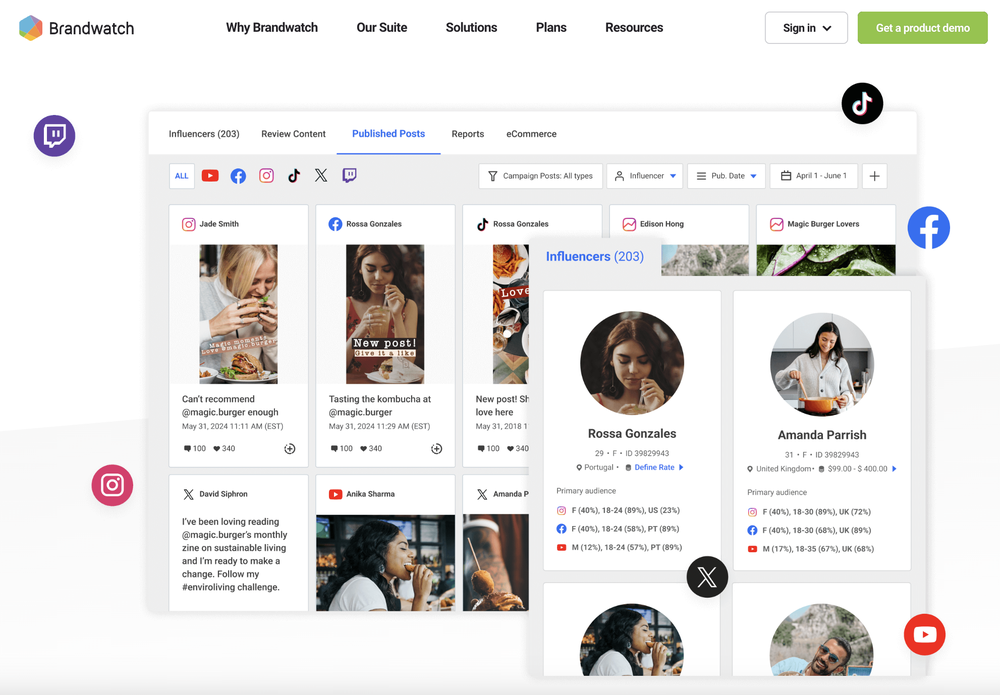
Task: Click the circular icon on Jade Smith's post
Action: (x=290, y=449)
